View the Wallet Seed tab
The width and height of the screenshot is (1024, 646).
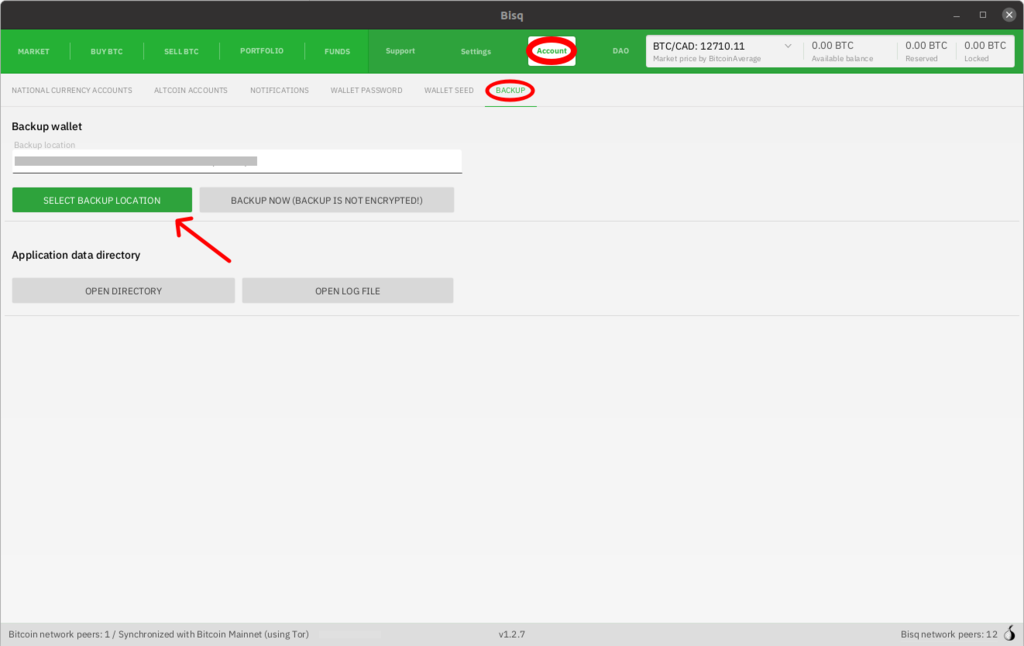449,90
